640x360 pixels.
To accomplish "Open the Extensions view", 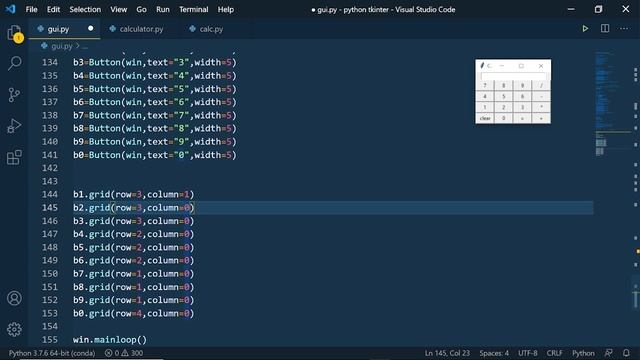I will (x=14, y=157).
